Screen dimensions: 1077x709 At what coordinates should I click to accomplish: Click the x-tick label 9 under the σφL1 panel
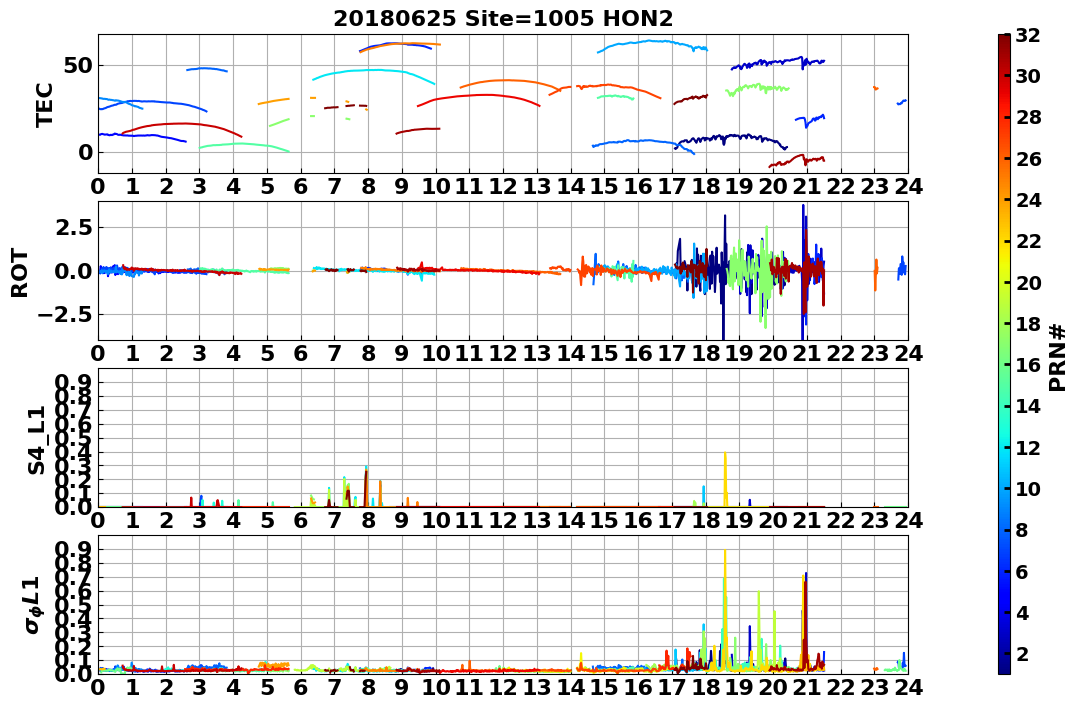(402, 687)
